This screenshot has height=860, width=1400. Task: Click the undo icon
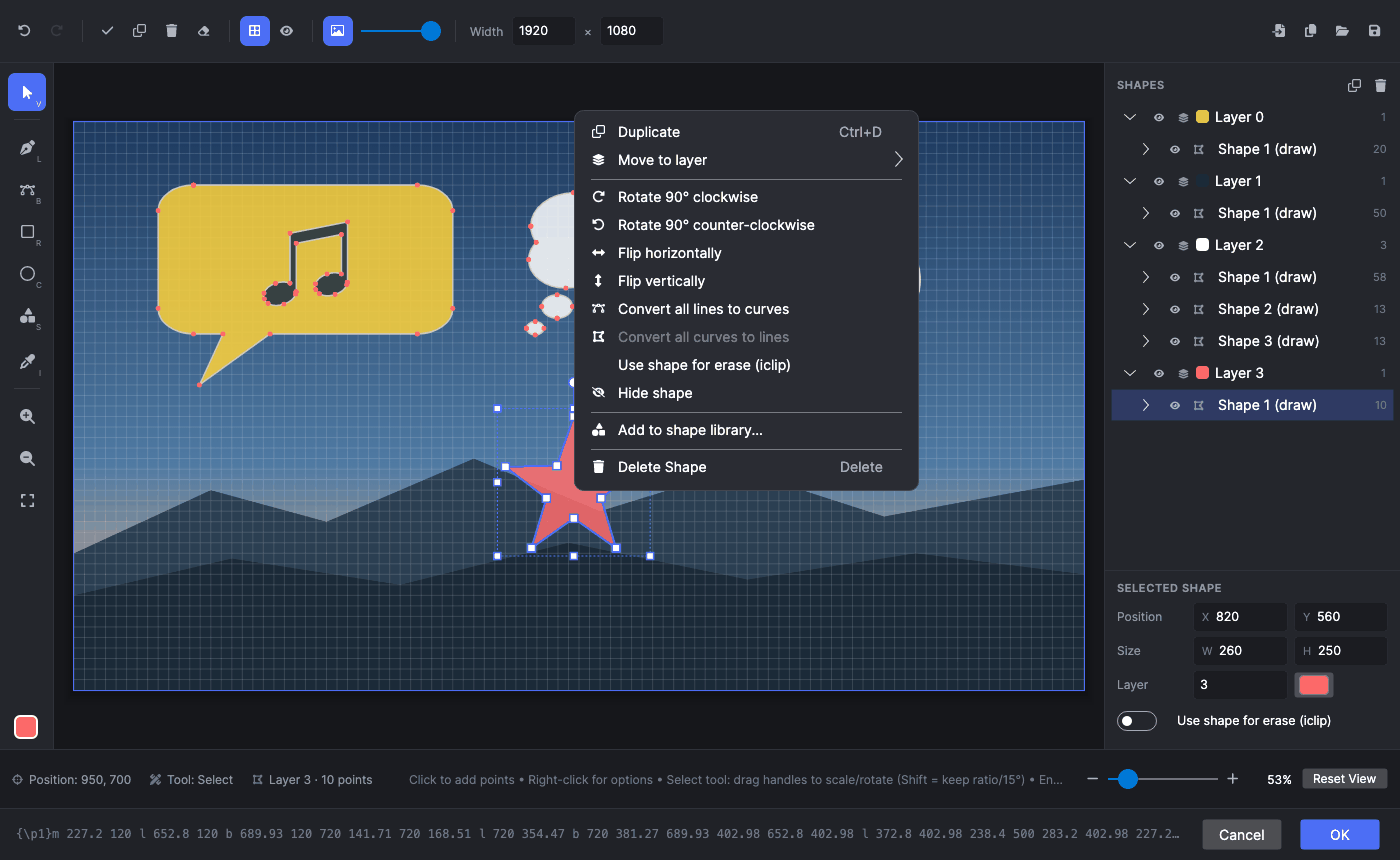[24, 31]
